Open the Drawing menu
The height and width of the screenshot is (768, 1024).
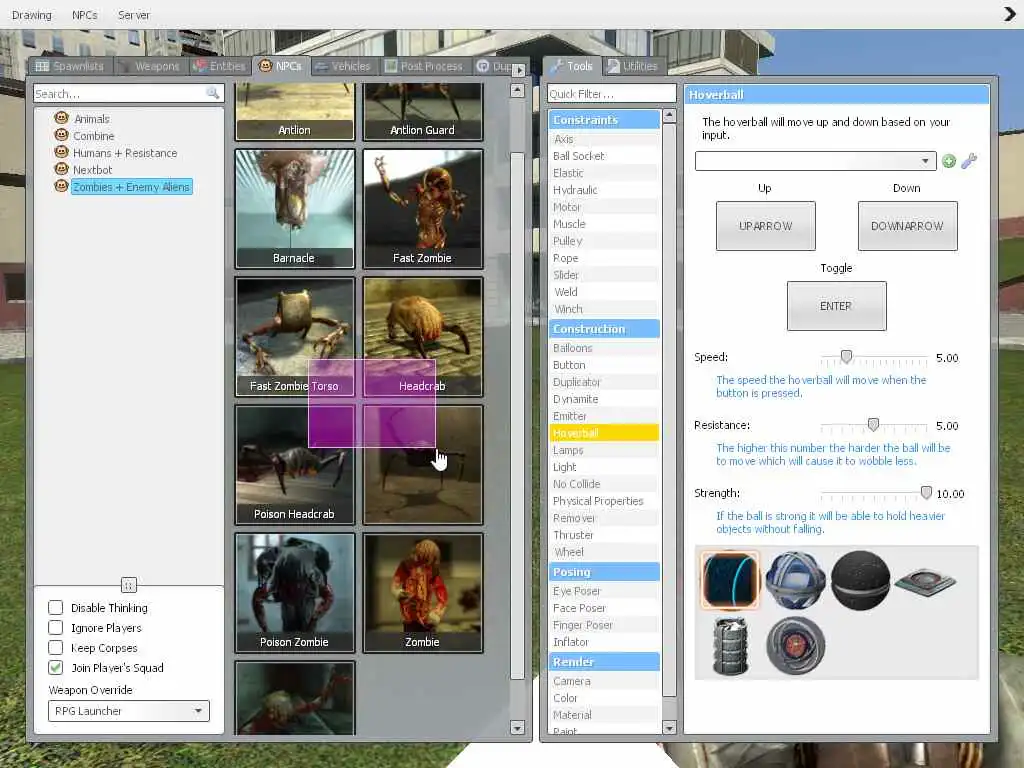pos(31,14)
